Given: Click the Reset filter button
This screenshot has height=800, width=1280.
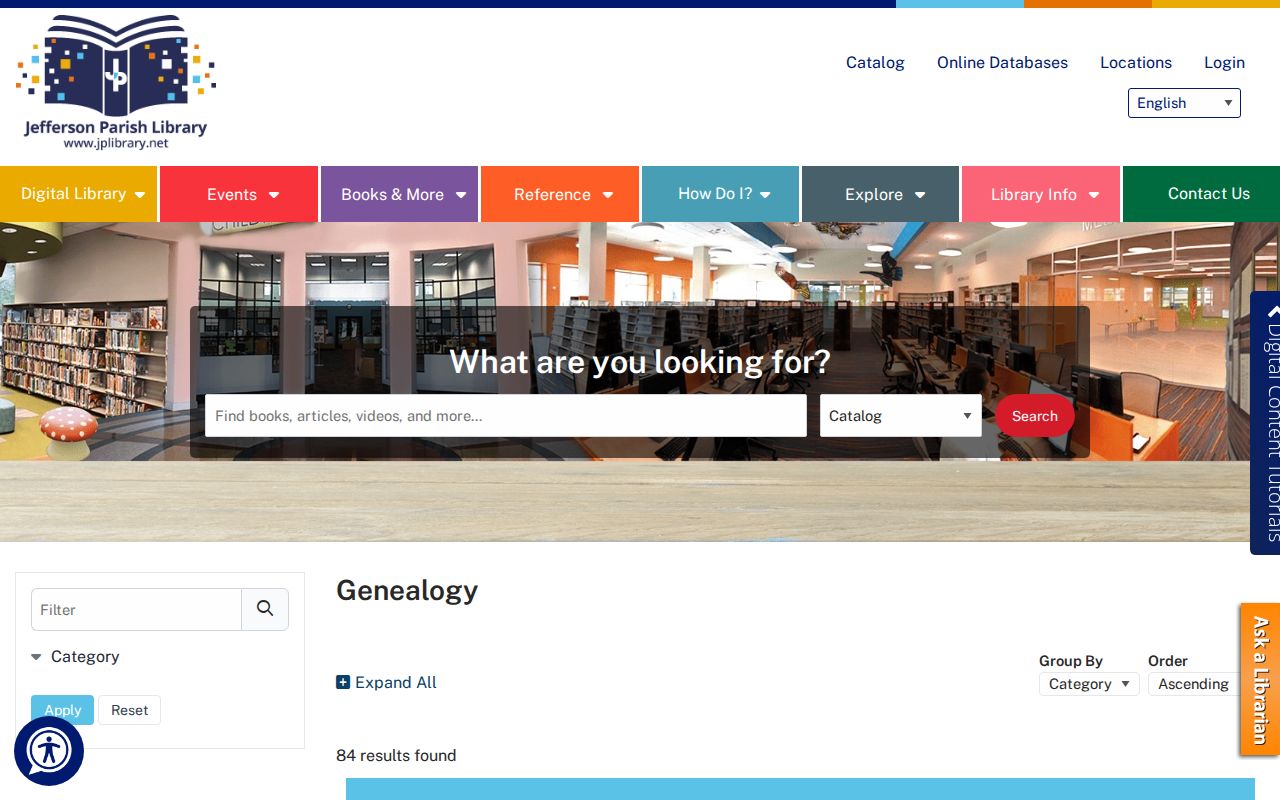Looking at the screenshot, I should (130, 710).
